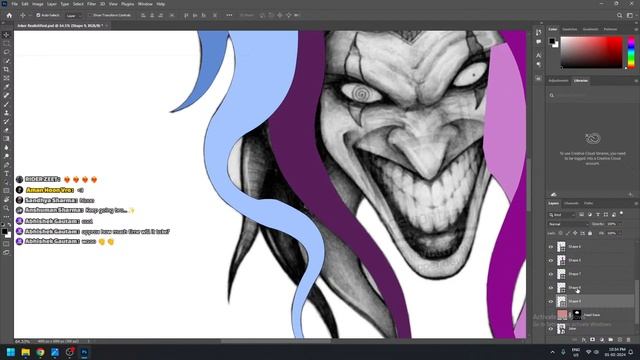
Task: Open the collapsed History panel icon
Action: click(x=539, y=33)
